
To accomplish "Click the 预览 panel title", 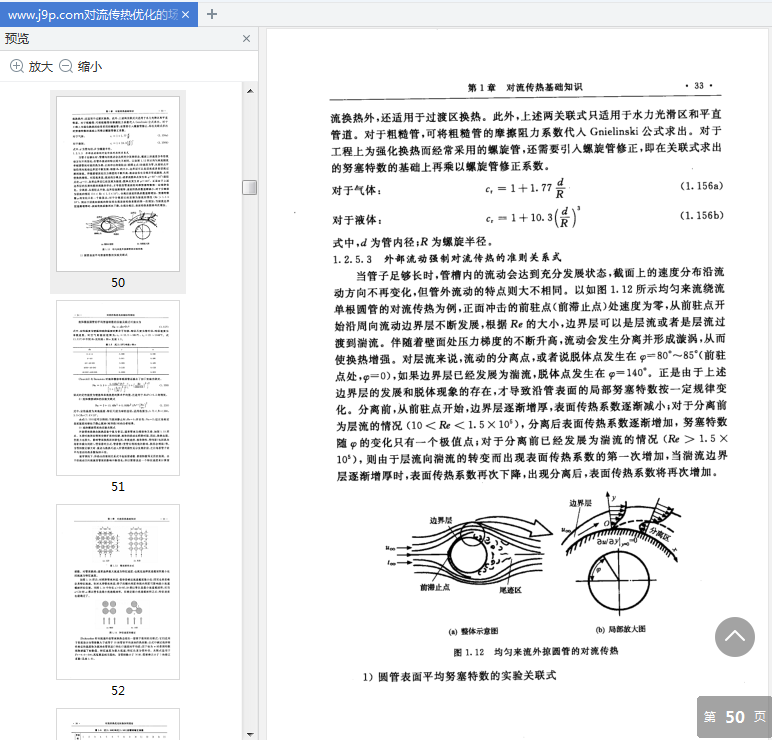I will 17,39.
